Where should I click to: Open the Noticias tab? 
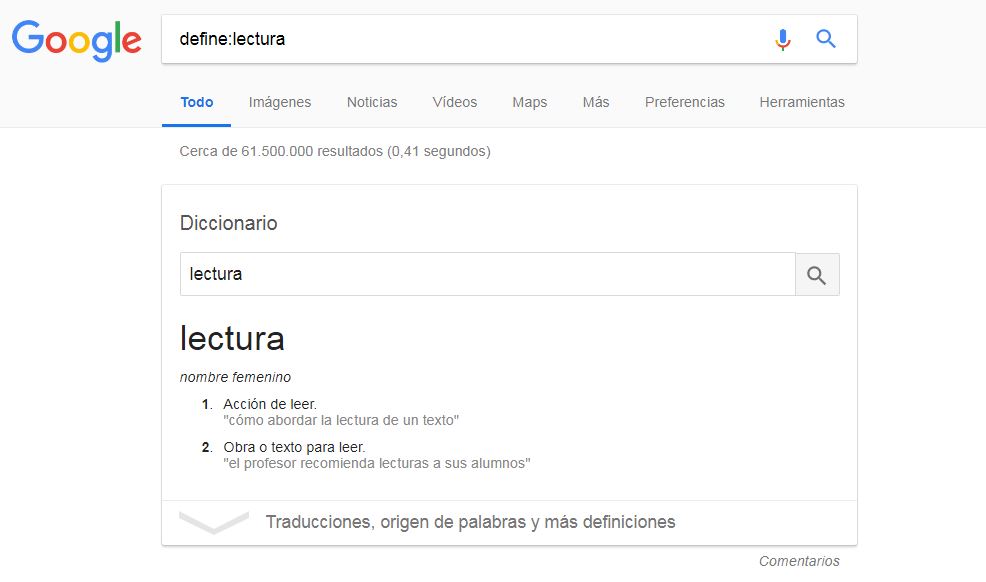pyautogui.click(x=372, y=102)
